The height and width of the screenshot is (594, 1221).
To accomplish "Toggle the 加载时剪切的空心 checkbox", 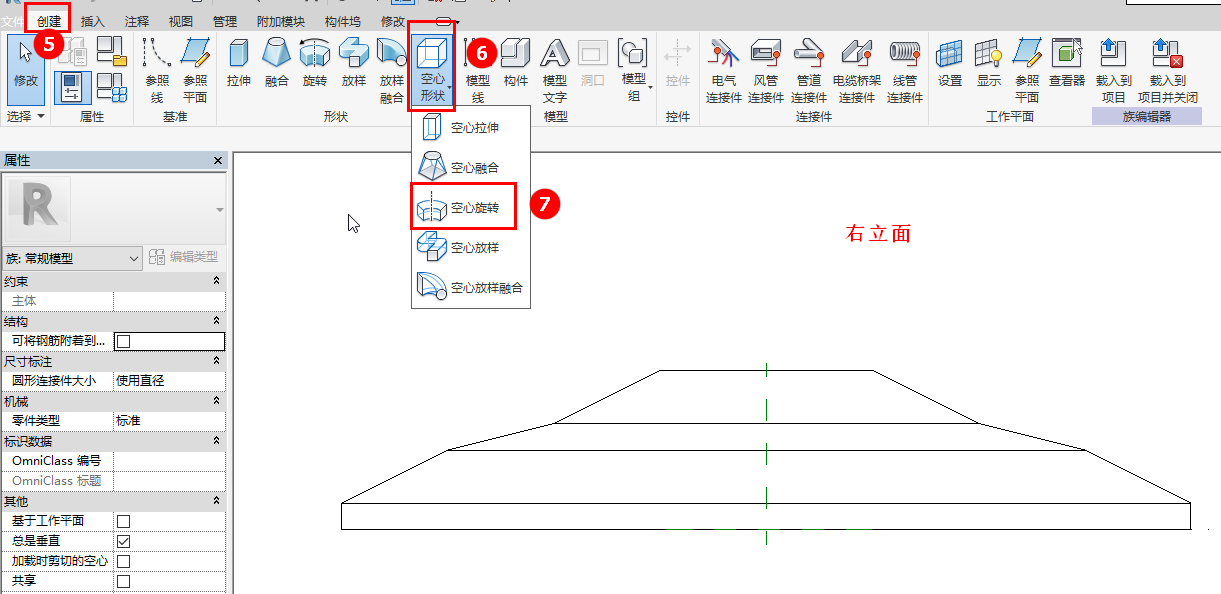I will pyautogui.click(x=123, y=561).
